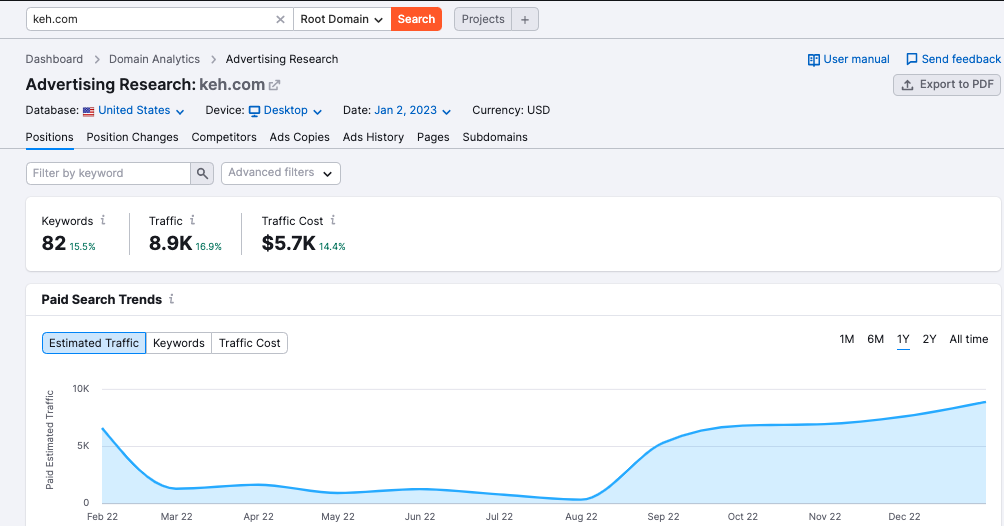Click the Aug 22 axis label
This screenshot has width=1004, height=526.
581,516
